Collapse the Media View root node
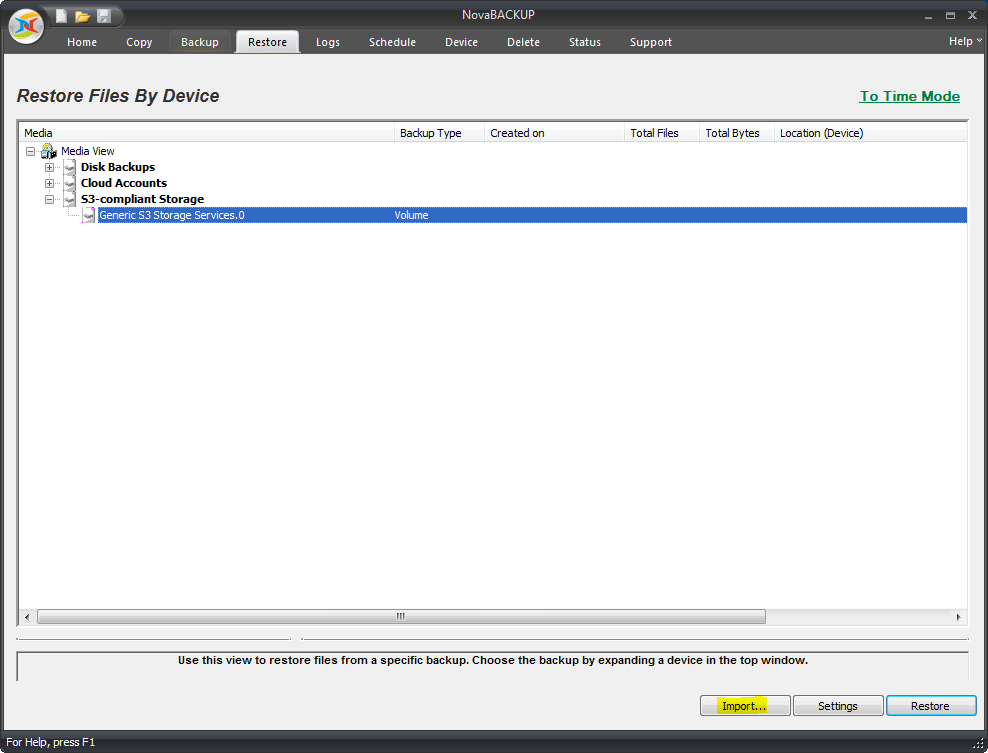This screenshot has width=988, height=753. tap(30, 151)
